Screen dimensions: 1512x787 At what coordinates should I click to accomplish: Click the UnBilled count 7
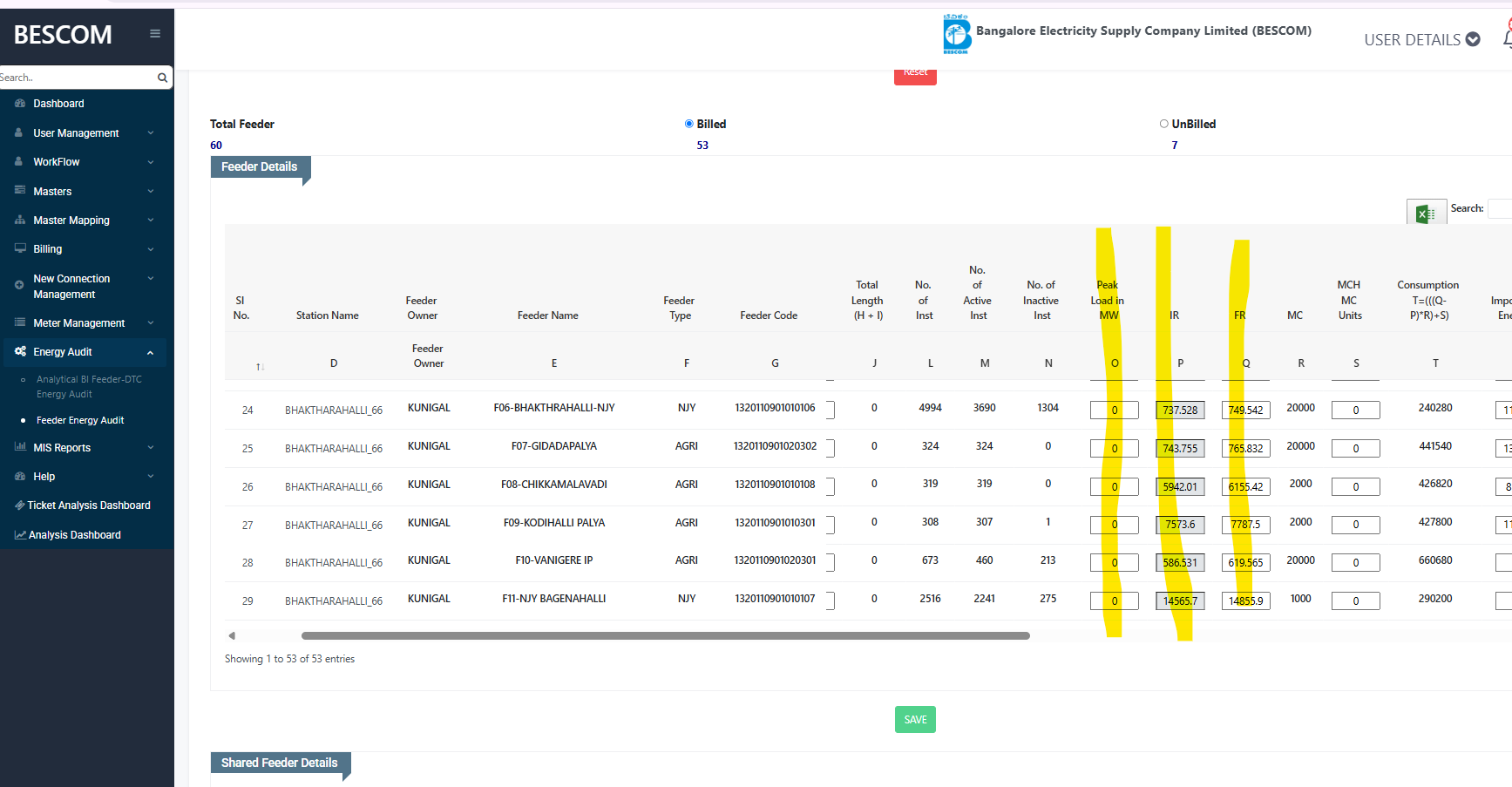point(1174,145)
